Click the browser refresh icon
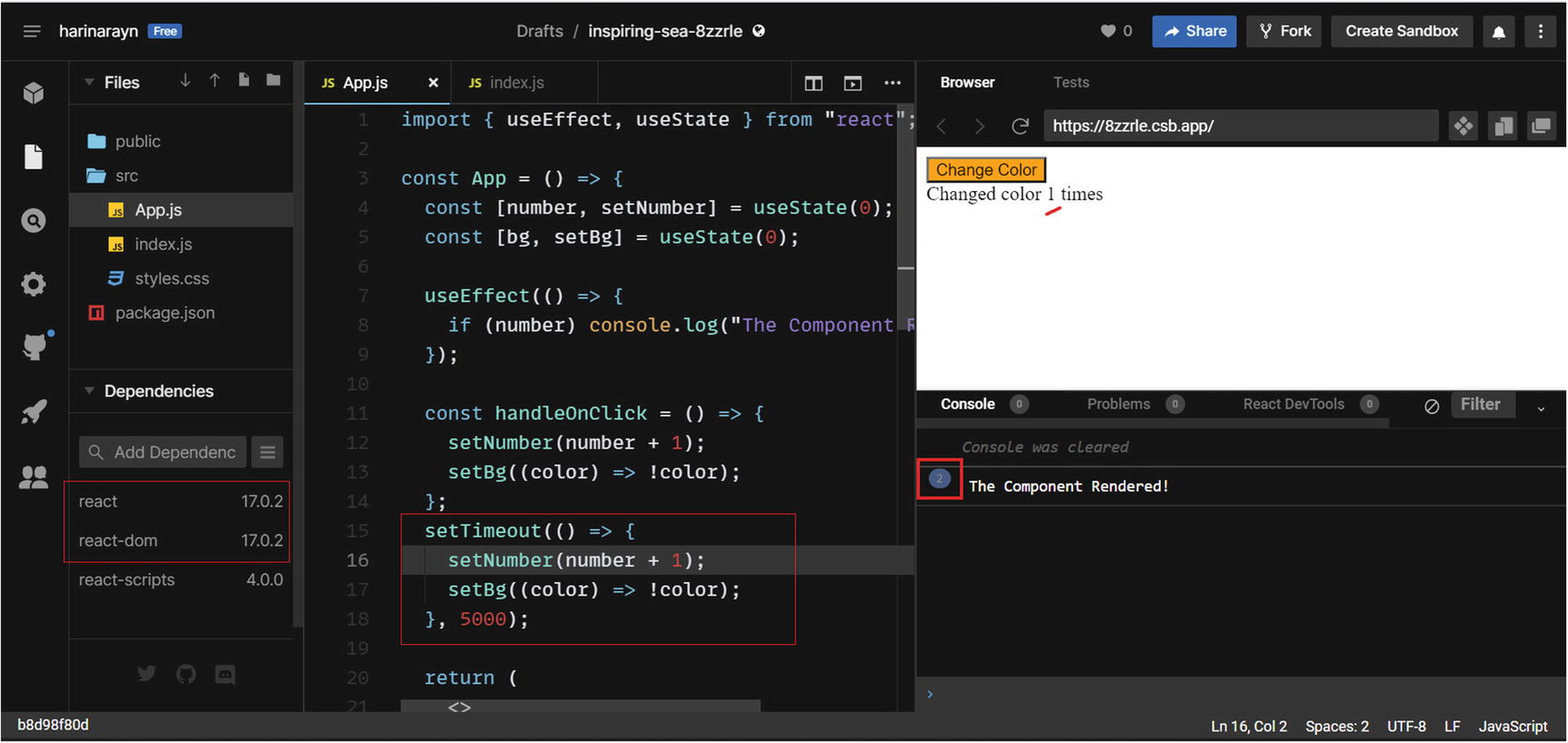 [1020, 126]
